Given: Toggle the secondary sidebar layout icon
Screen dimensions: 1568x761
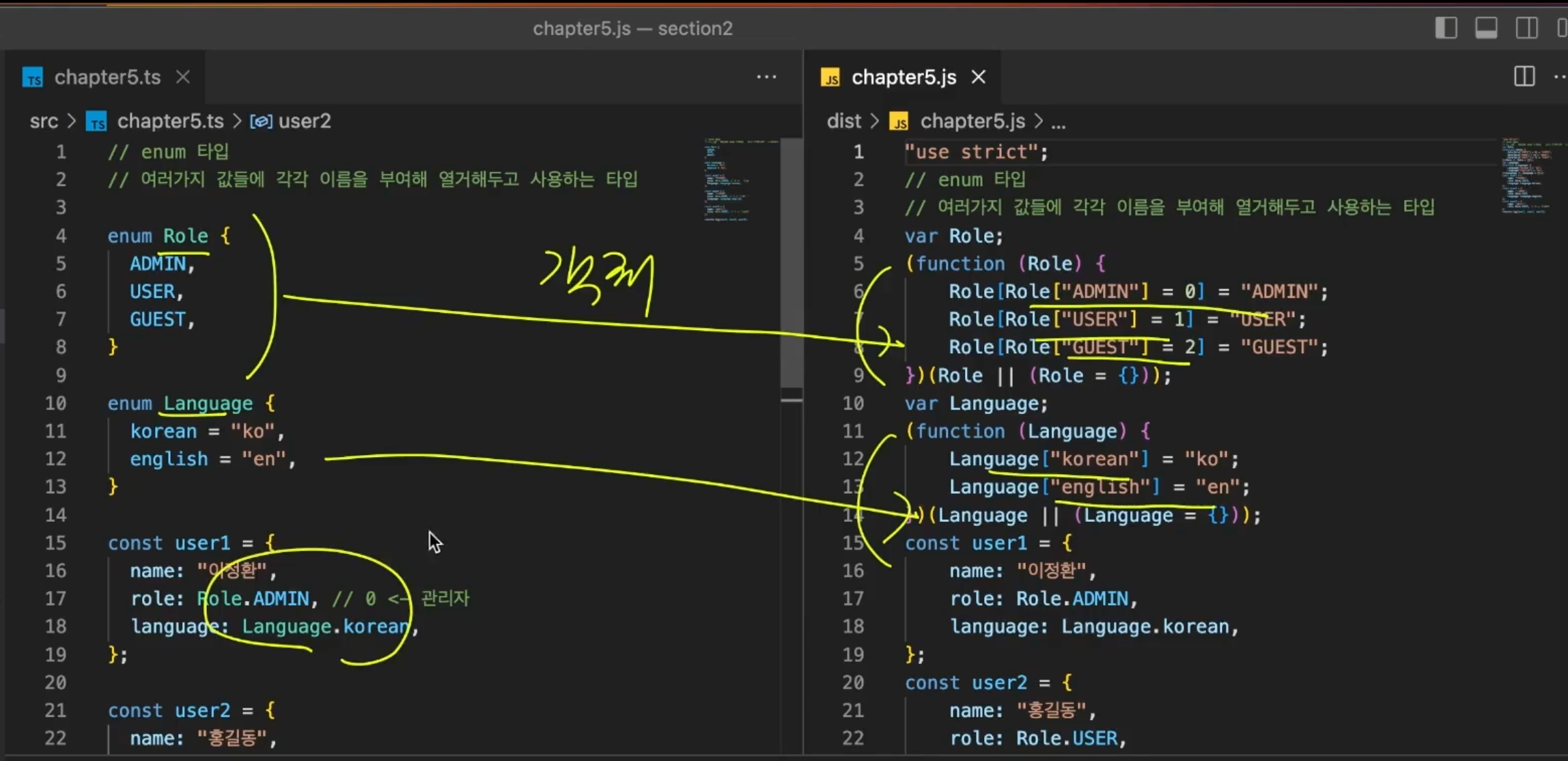Looking at the screenshot, I should (1526, 28).
